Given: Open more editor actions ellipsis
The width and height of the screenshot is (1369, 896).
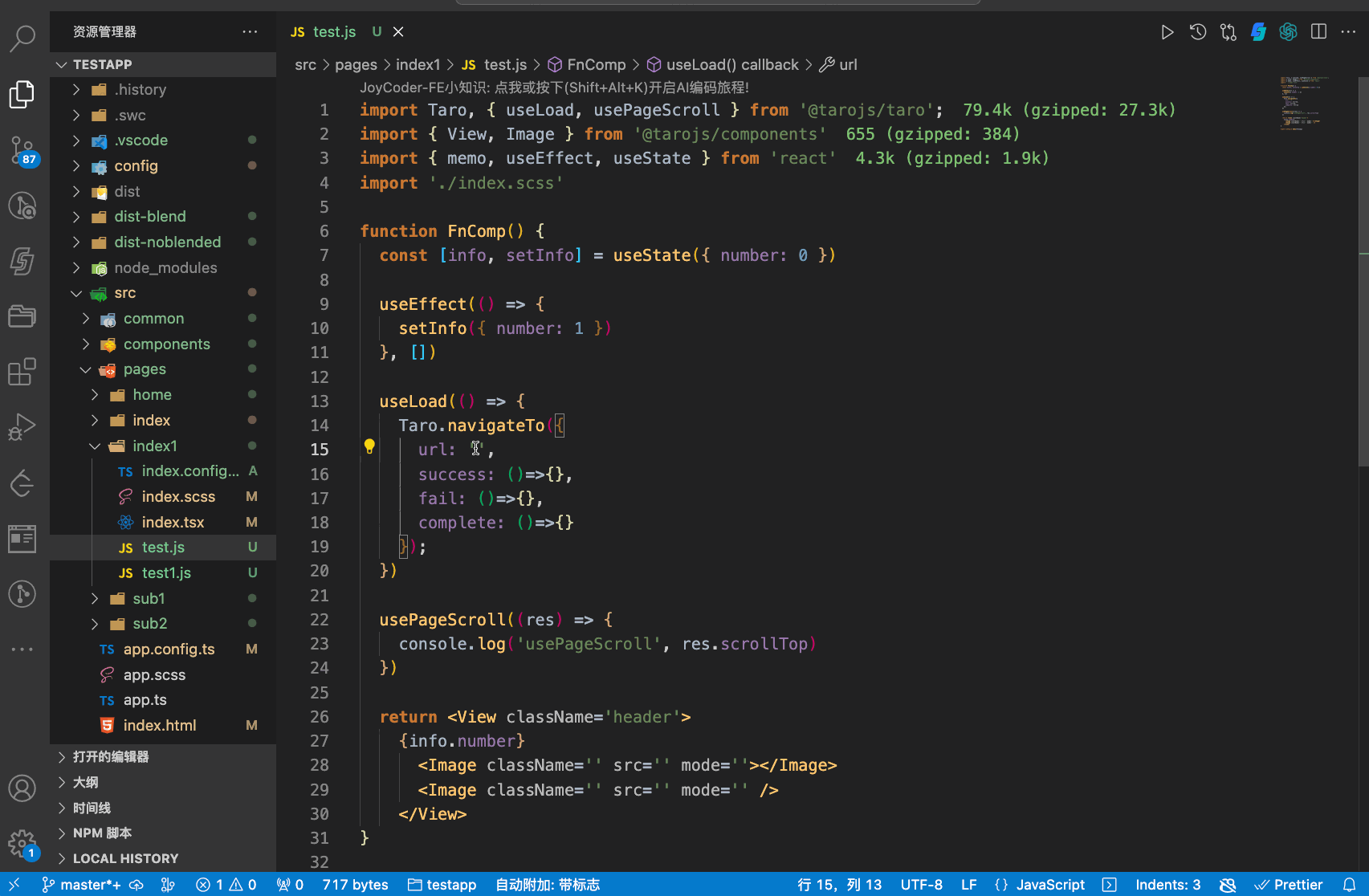Looking at the screenshot, I should coord(1348,32).
